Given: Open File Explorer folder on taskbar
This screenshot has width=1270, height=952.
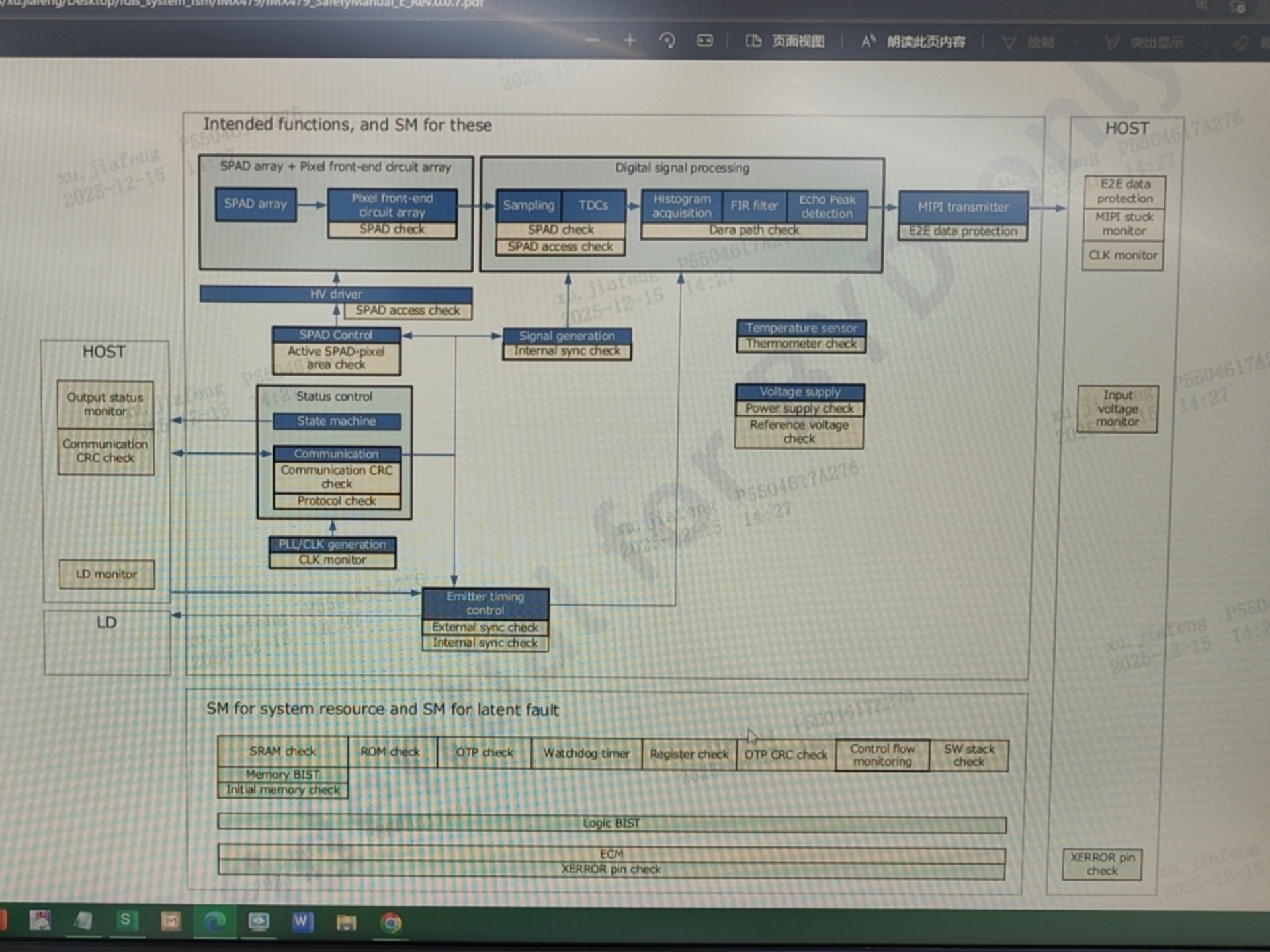Looking at the screenshot, I should pos(346,922).
